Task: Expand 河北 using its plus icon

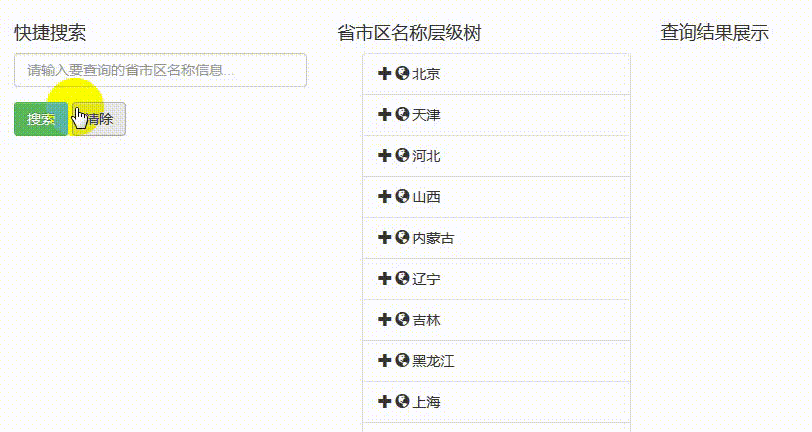Action: pos(384,155)
